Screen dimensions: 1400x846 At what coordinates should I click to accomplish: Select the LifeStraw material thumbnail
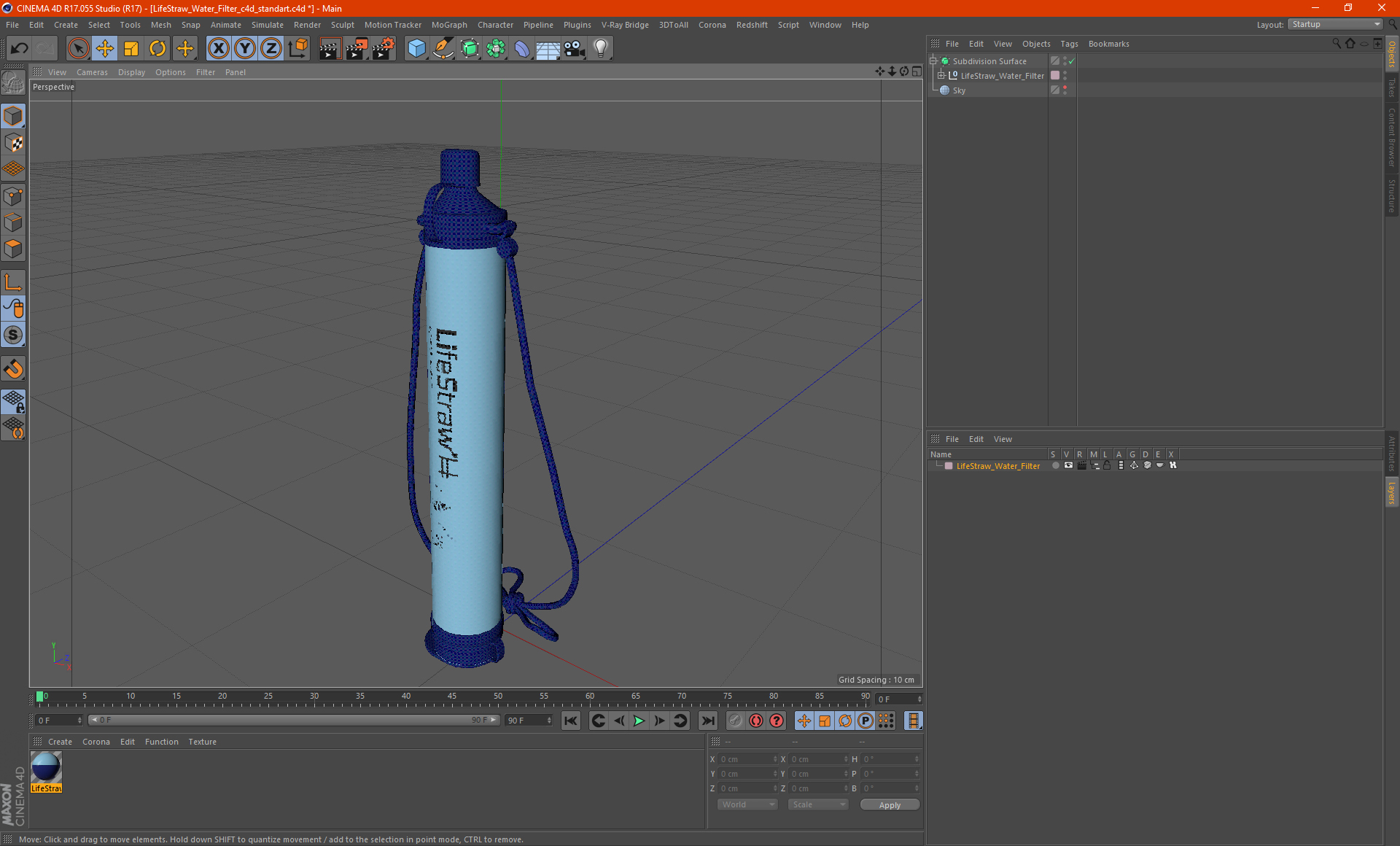click(x=47, y=767)
